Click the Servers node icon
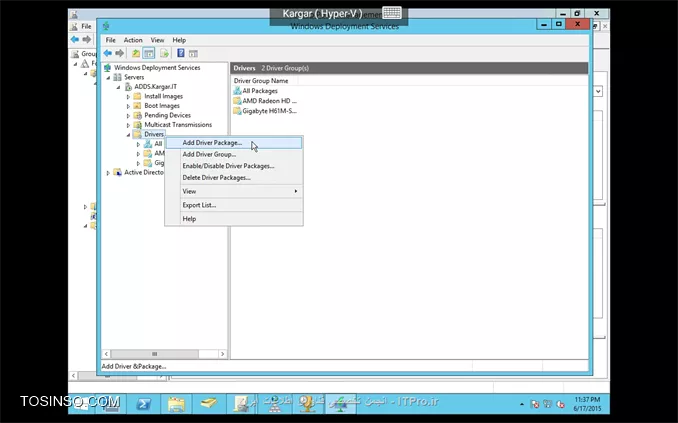The height and width of the screenshot is (423, 678). click(x=117, y=77)
